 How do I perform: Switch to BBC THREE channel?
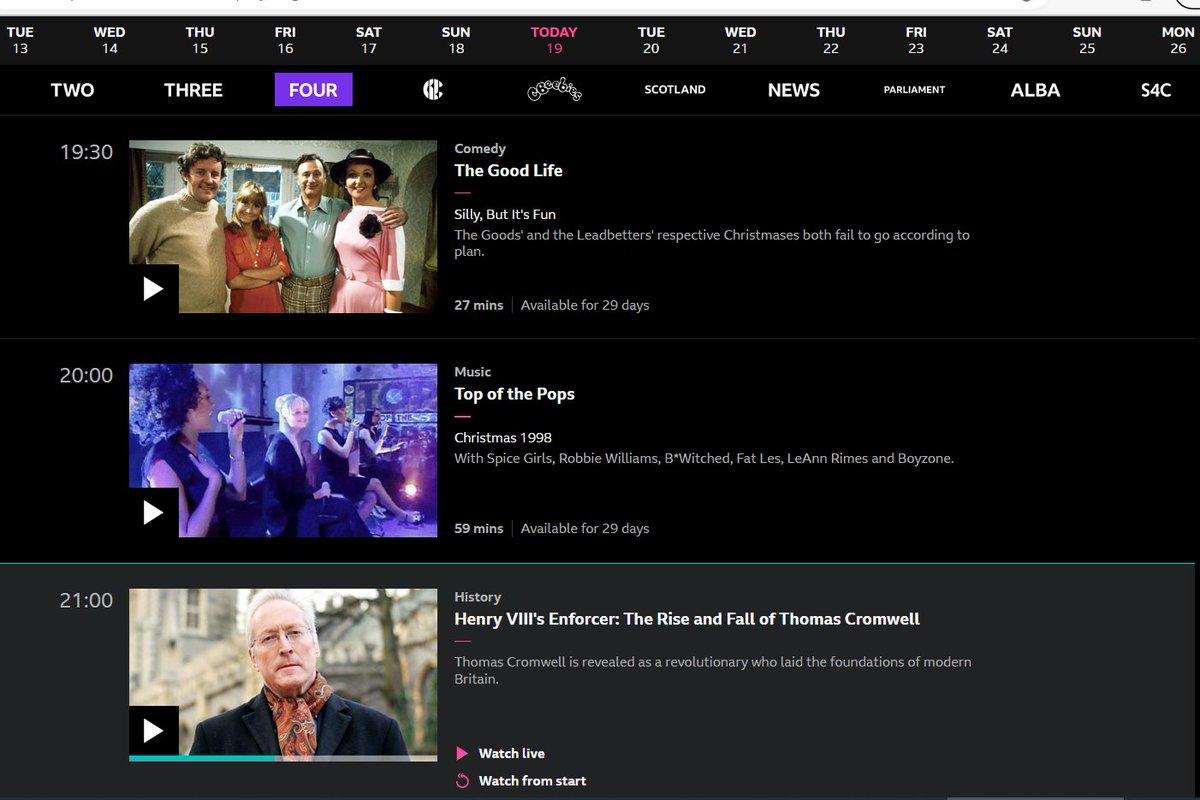[193, 90]
